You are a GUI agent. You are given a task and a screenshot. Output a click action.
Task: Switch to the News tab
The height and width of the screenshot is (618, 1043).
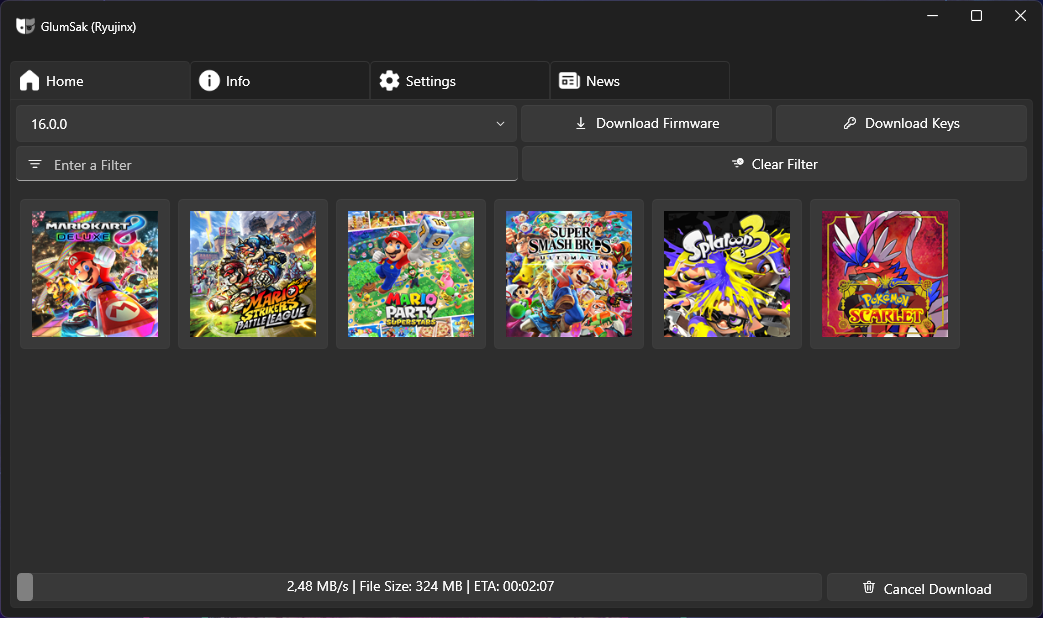point(640,80)
